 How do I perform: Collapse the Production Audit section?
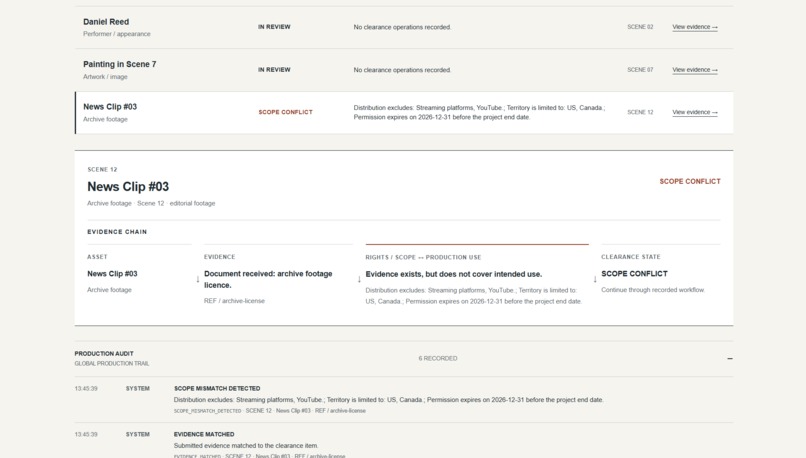[x=730, y=358]
